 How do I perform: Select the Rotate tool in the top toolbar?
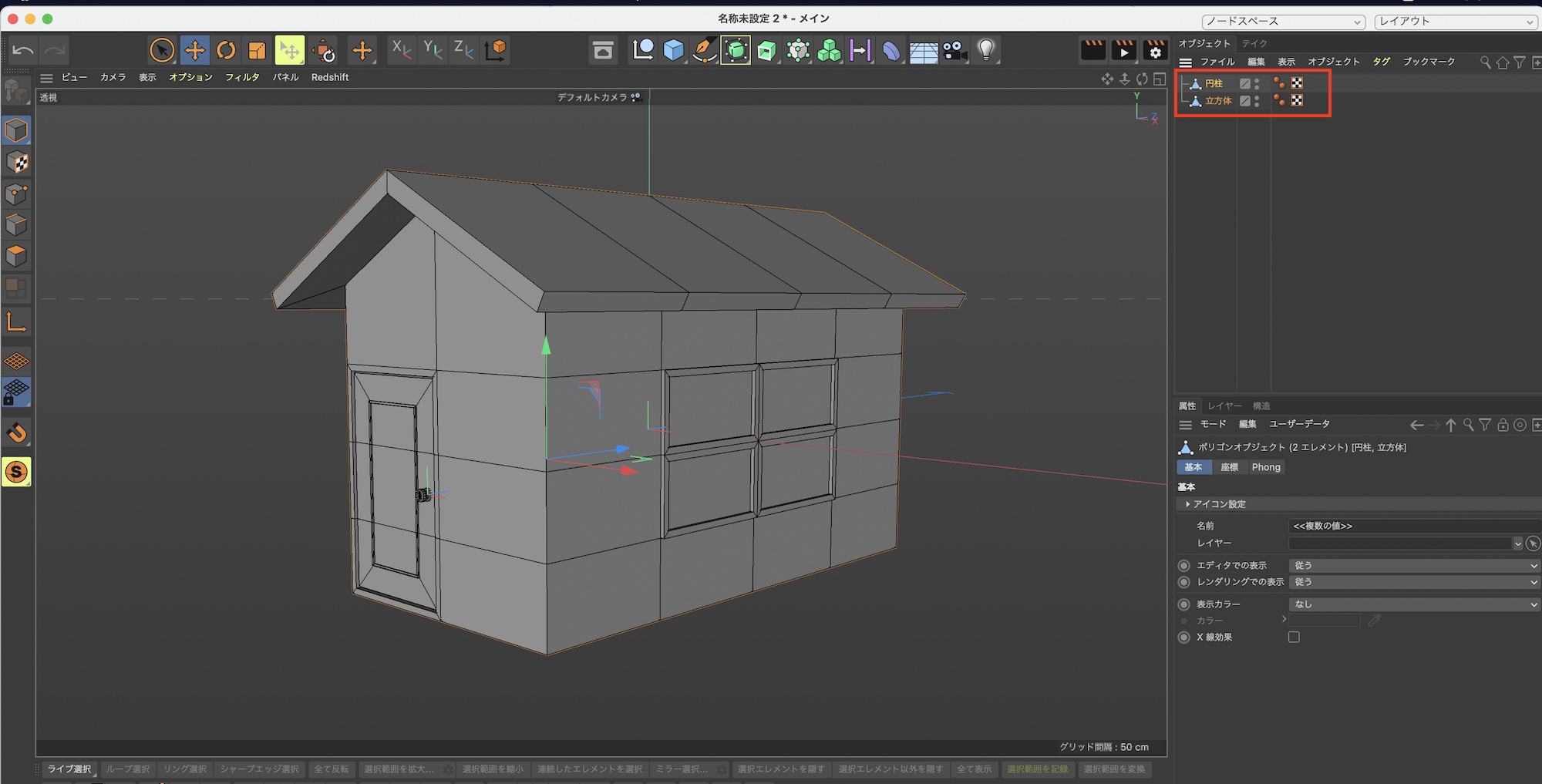[226, 51]
